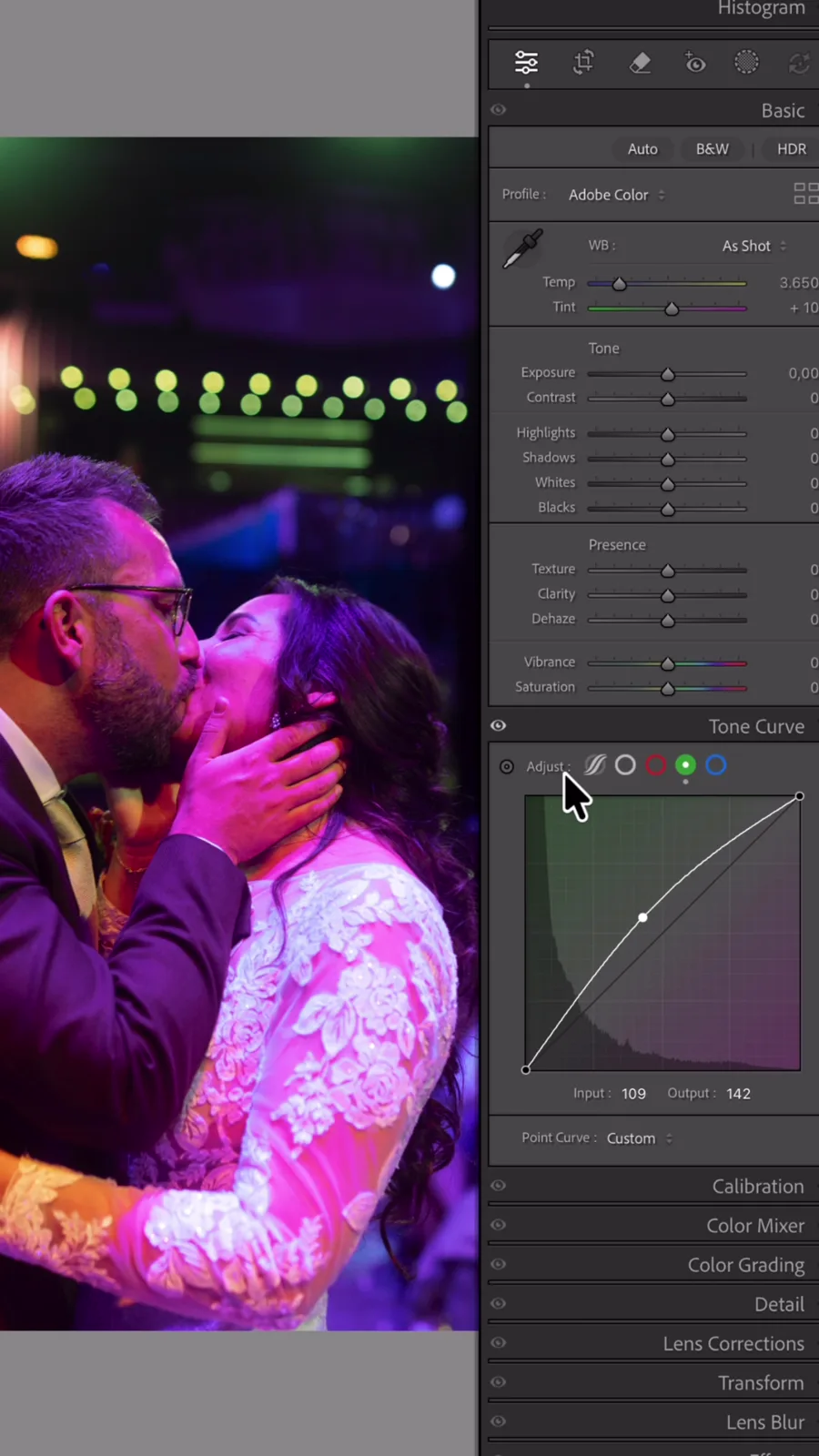Click the Tint slider handle
This screenshot has height=1456, width=819.
[672, 308]
